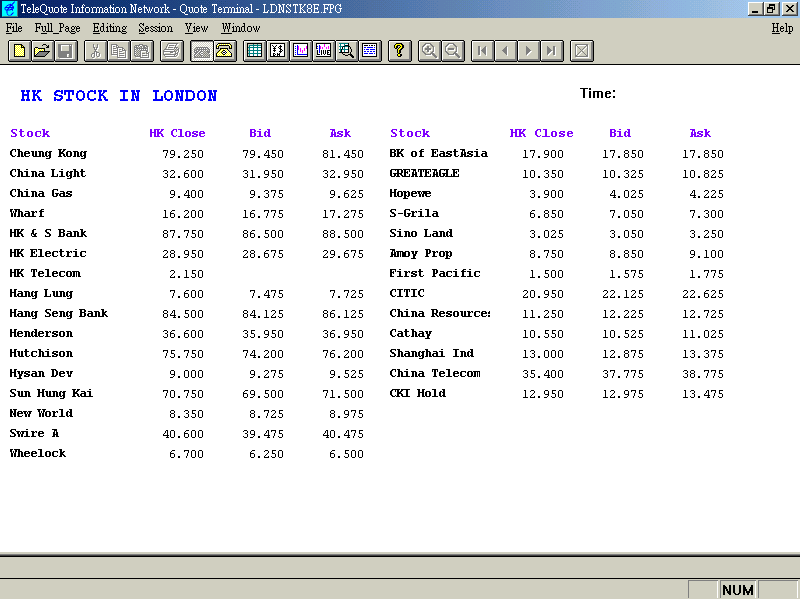Click Hopewe HK Close value 3.900

click(x=546, y=194)
